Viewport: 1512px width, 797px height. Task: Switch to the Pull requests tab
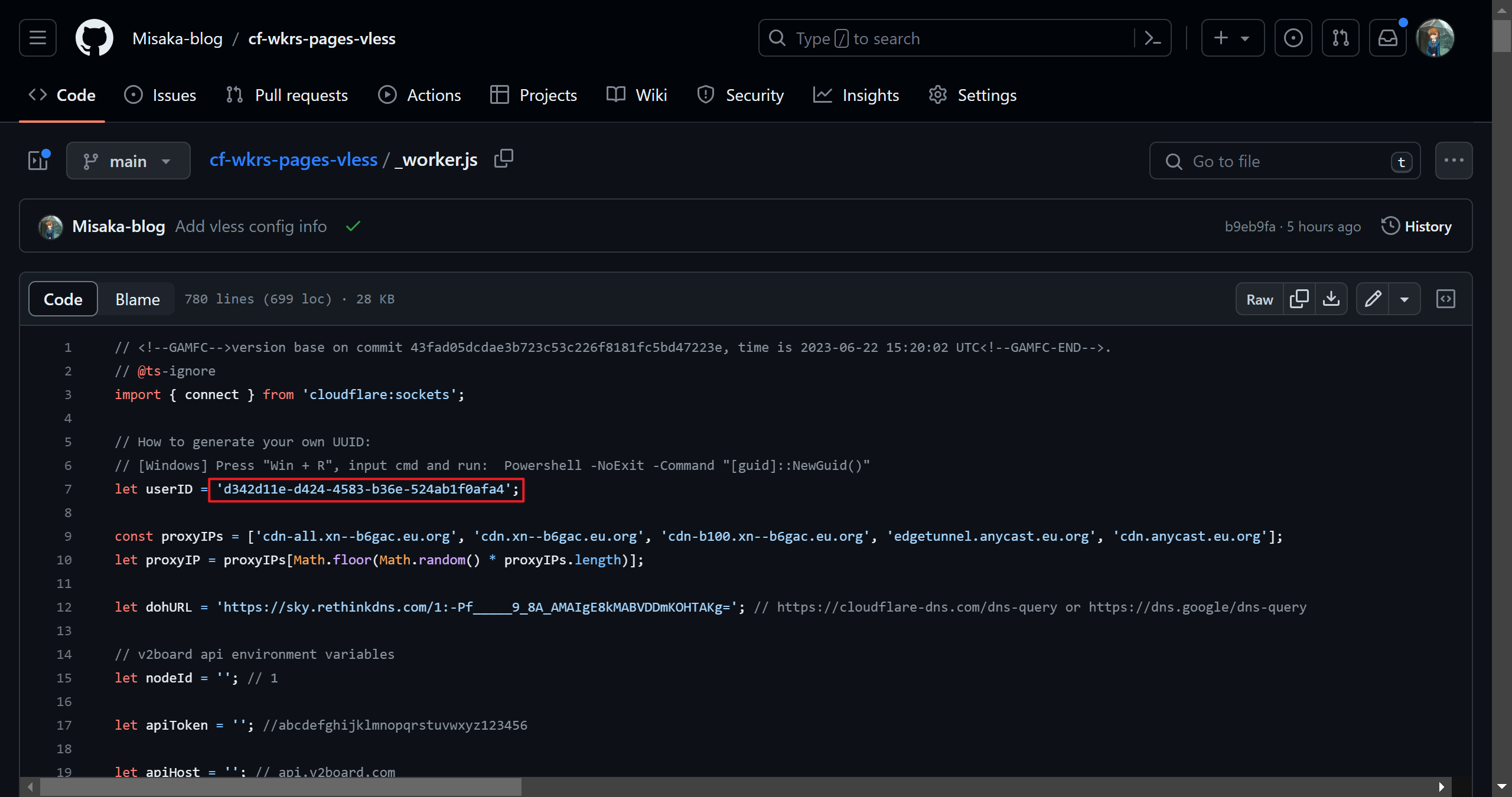[287, 95]
